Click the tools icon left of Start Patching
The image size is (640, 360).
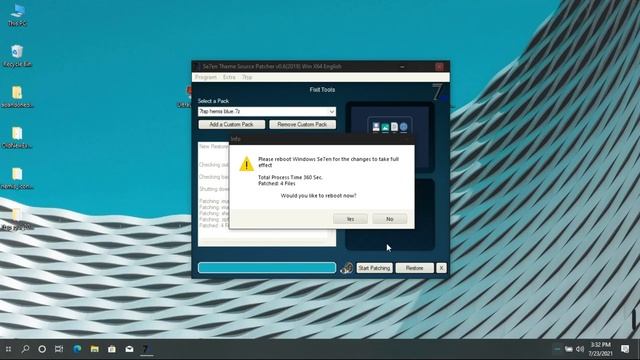(x=346, y=268)
